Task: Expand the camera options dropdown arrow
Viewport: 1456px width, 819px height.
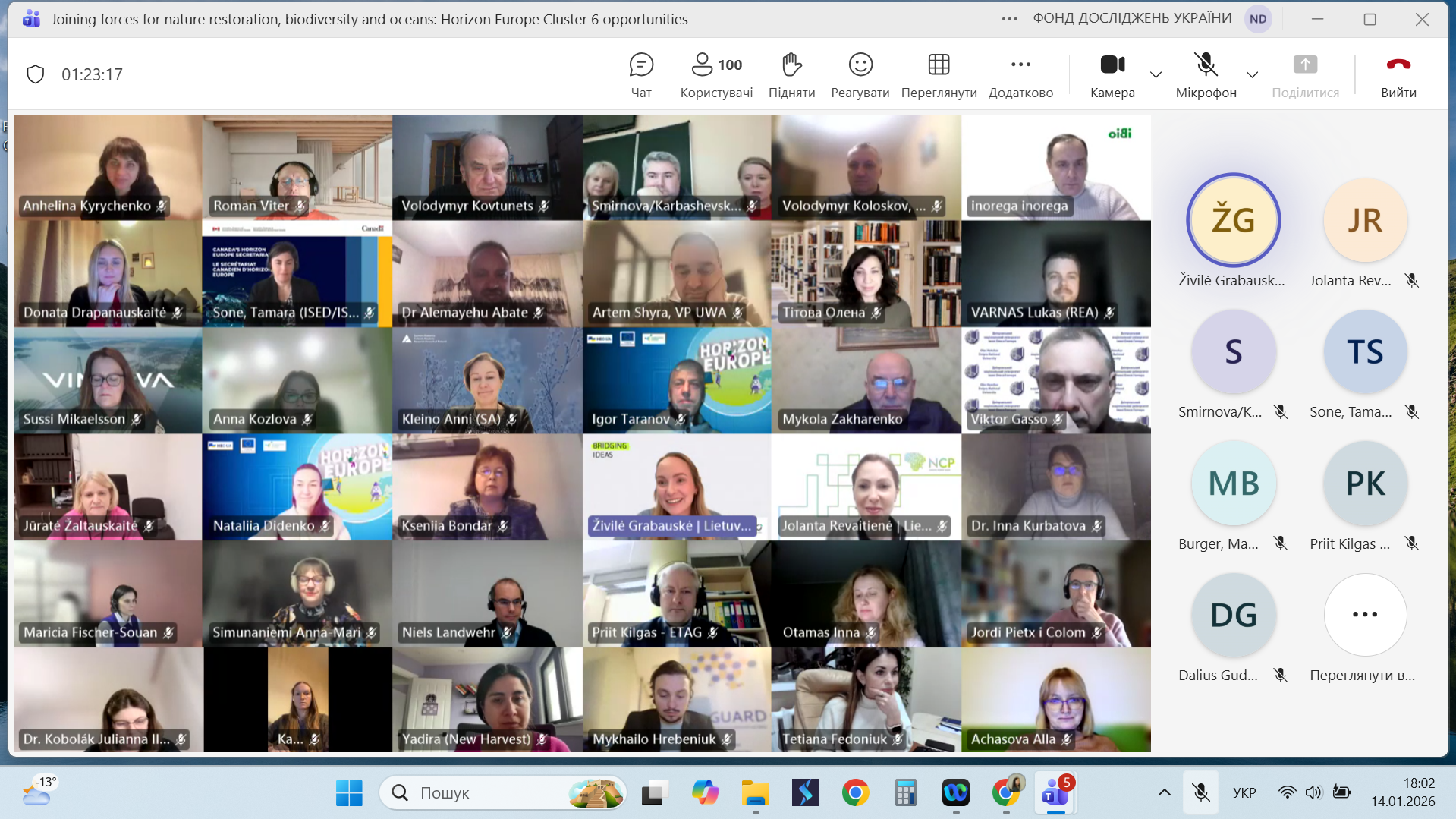Action: (1156, 74)
